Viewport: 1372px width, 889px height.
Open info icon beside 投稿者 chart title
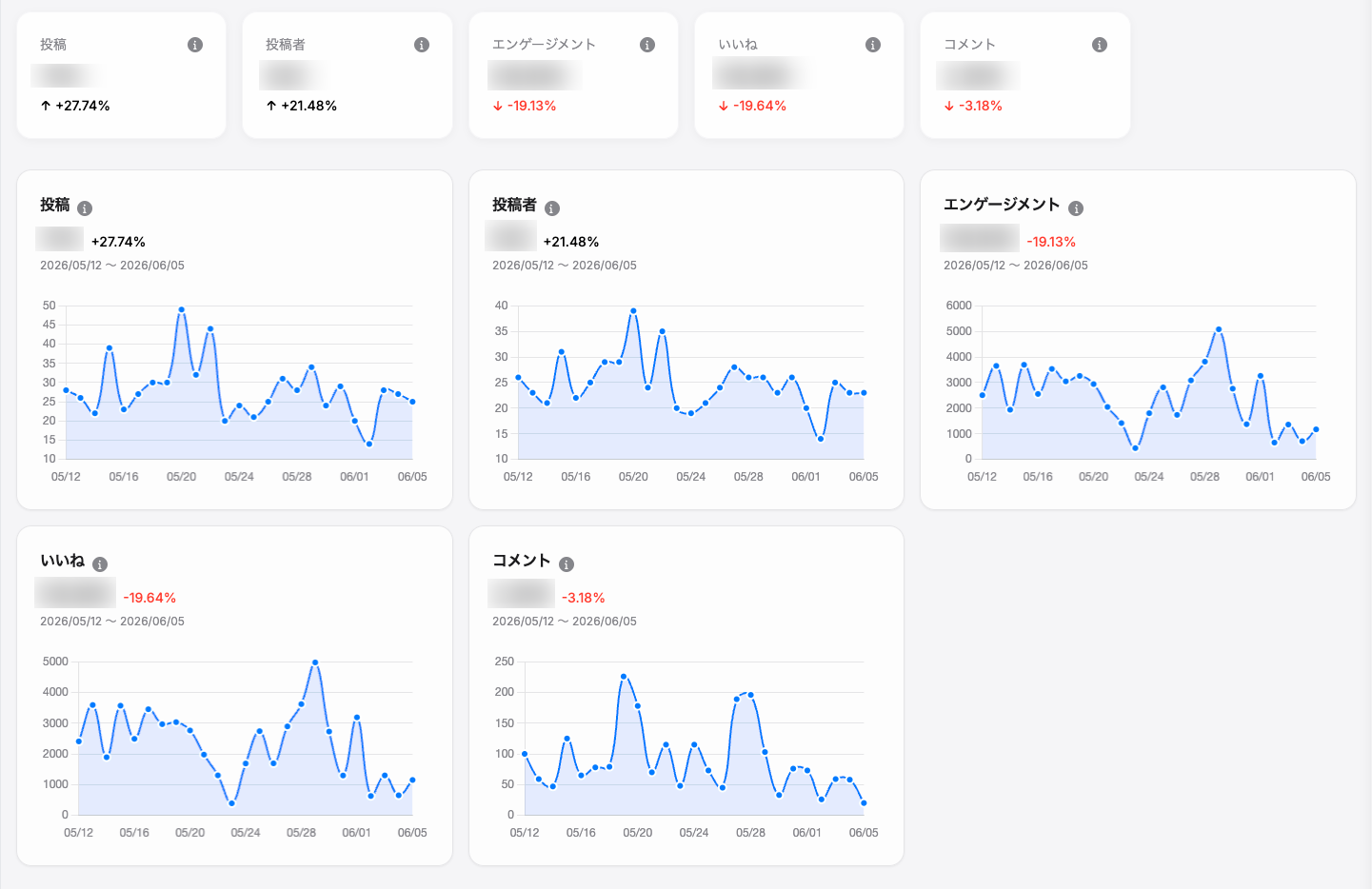[x=552, y=208]
